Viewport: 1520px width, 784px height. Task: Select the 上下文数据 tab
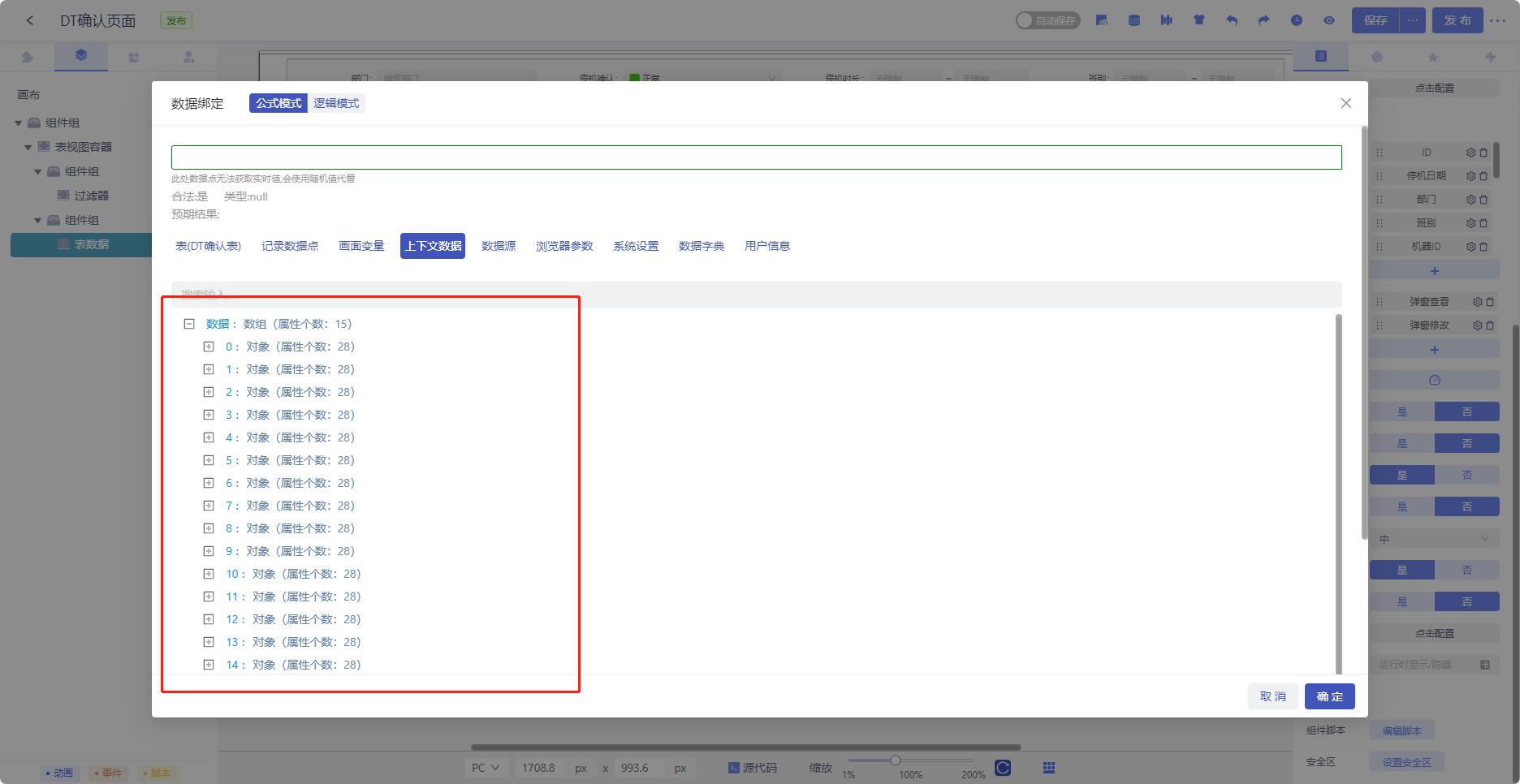coord(433,246)
